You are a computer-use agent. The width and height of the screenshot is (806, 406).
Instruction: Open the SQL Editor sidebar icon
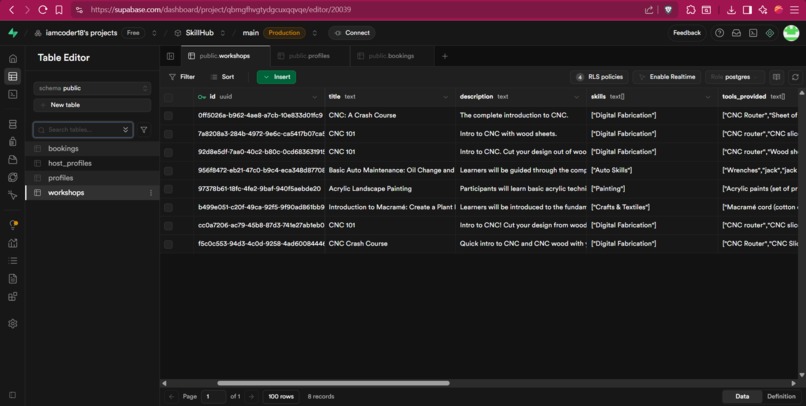13,95
